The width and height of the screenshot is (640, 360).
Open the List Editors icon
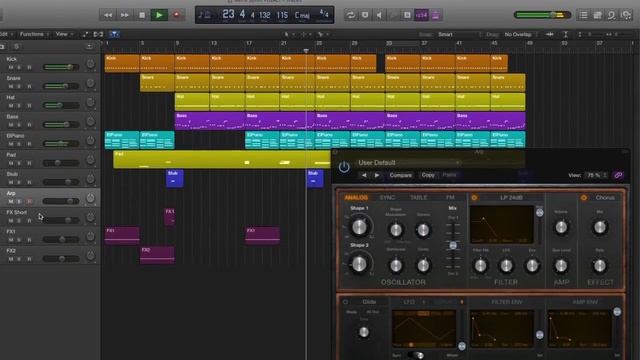[583, 15]
